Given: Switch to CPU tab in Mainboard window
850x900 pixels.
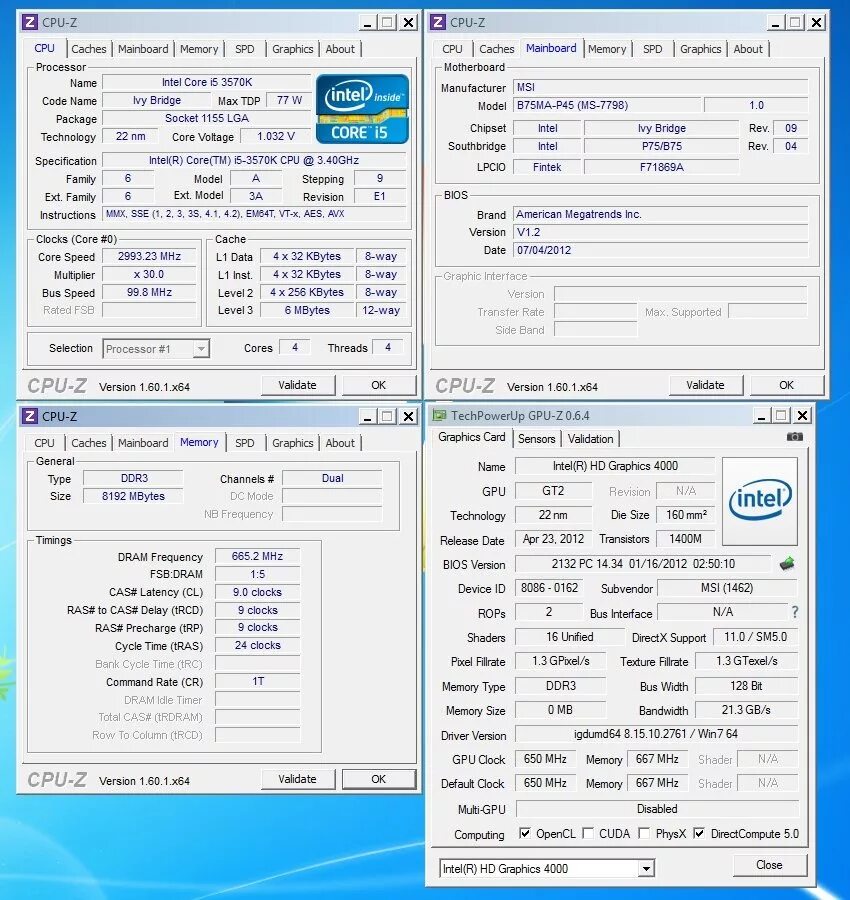Looking at the screenshot, I should click(x=452, y=49).
